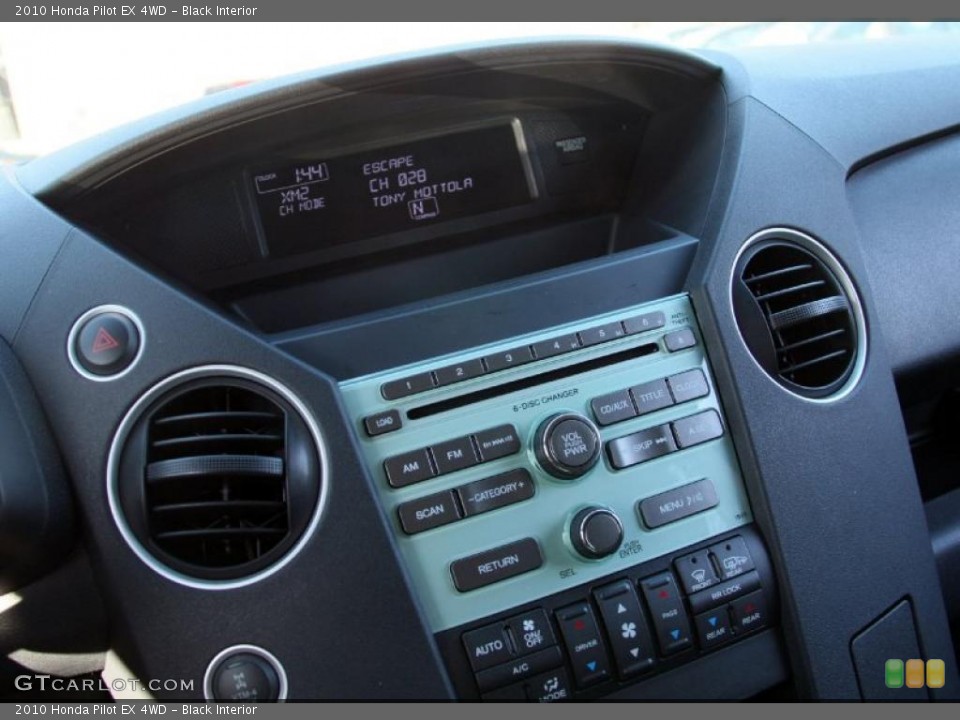960x720 pixels.
Task: Push the RETURN button
Action: 497,564
